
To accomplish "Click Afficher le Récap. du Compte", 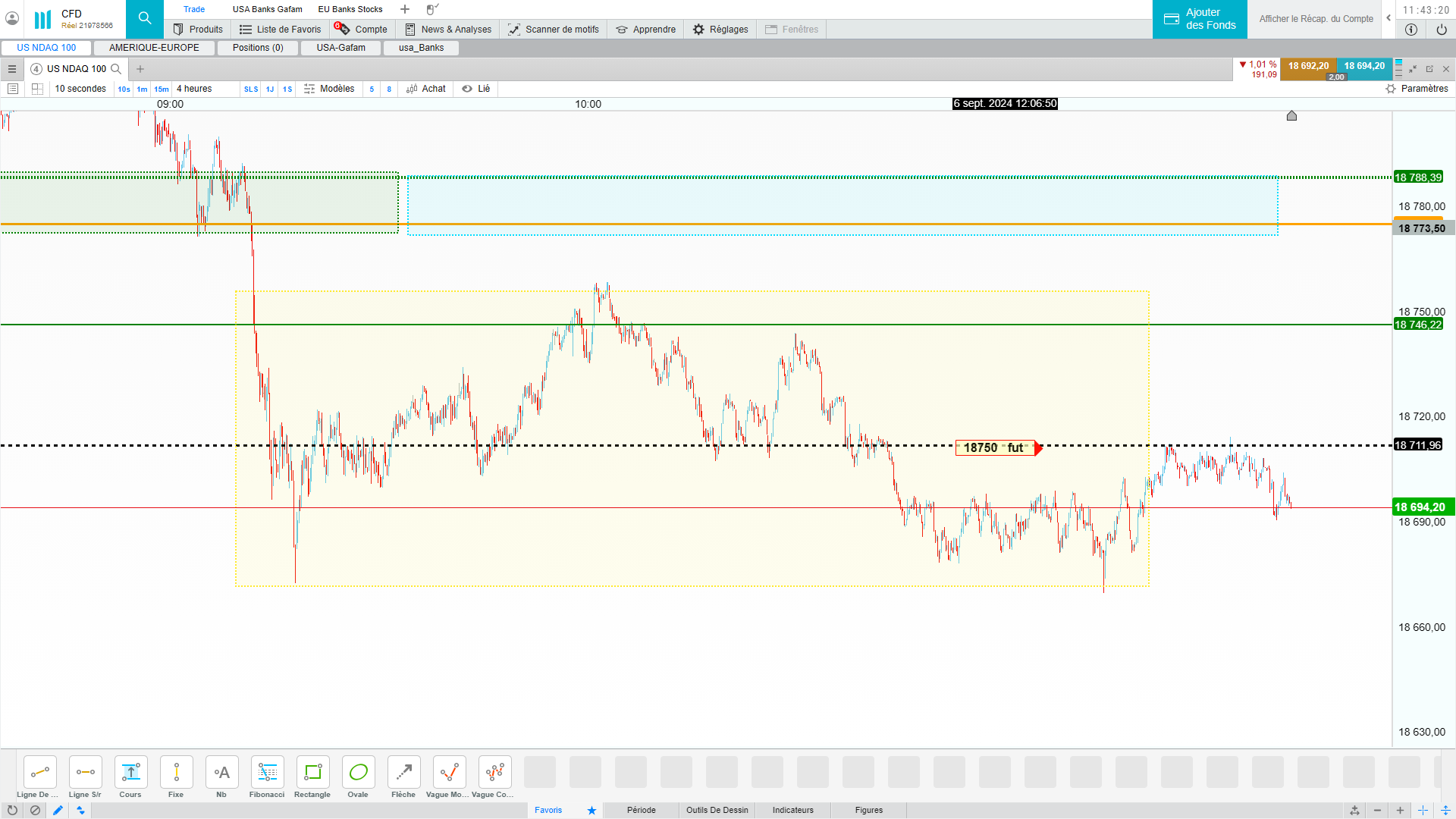I will (x=1316, y=19).
